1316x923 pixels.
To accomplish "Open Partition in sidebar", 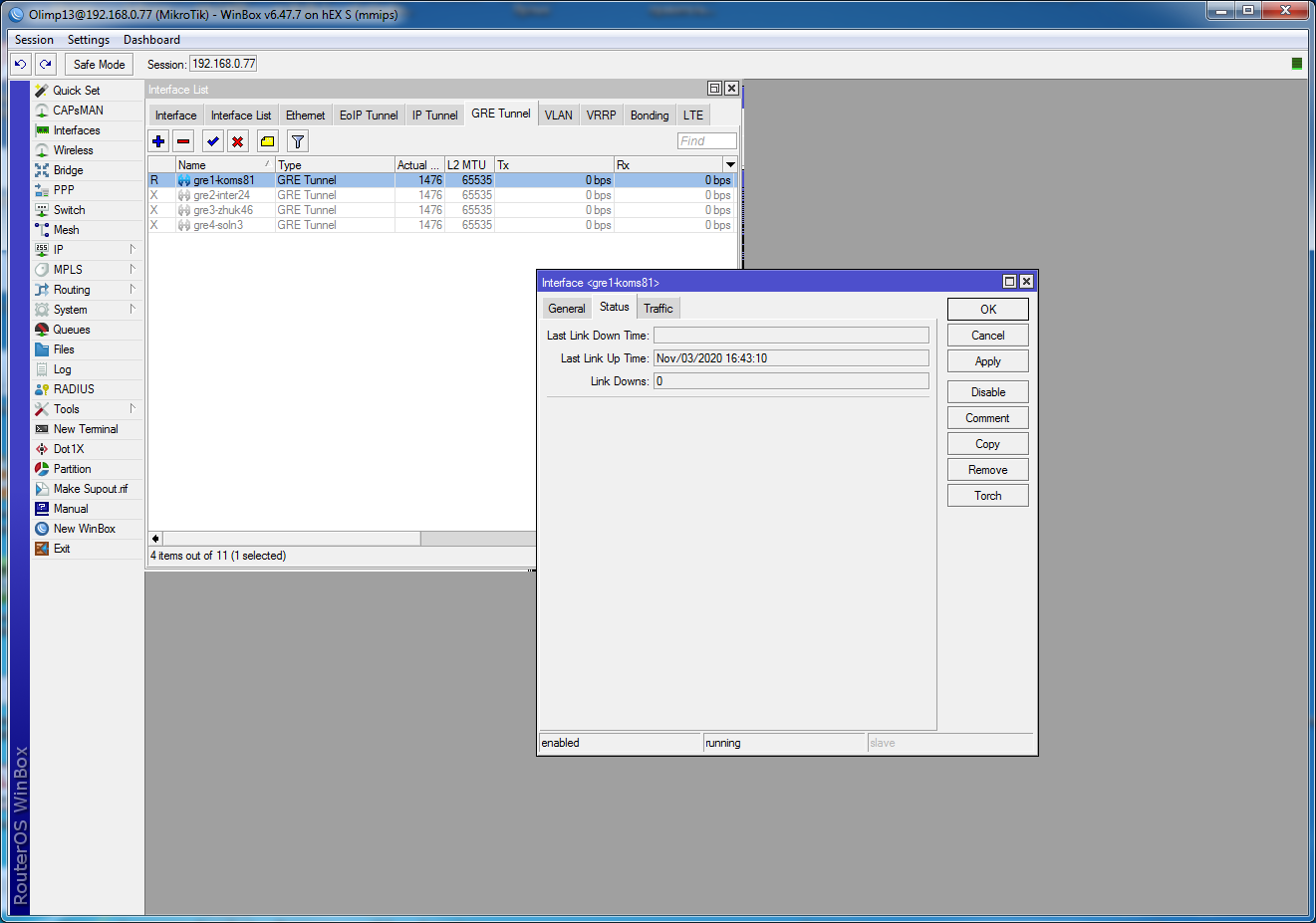I will (x=88, y=469).
